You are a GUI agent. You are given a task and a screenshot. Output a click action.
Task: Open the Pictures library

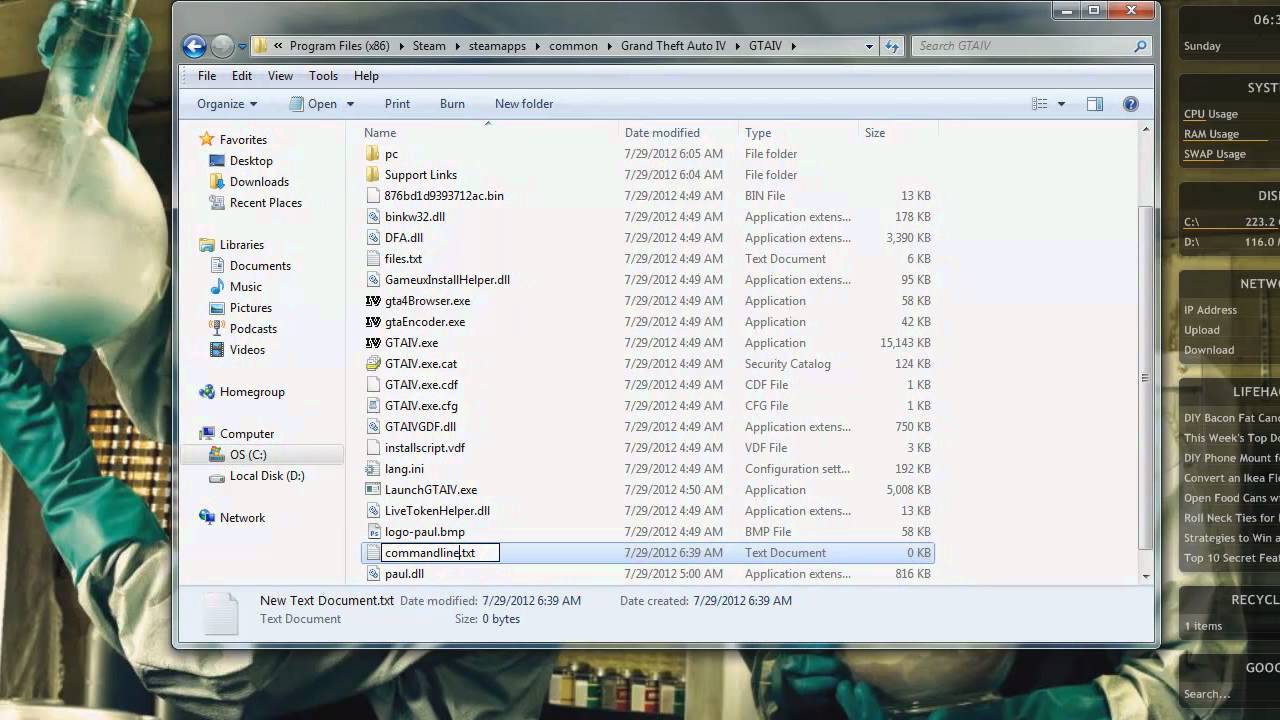(250, 308)
